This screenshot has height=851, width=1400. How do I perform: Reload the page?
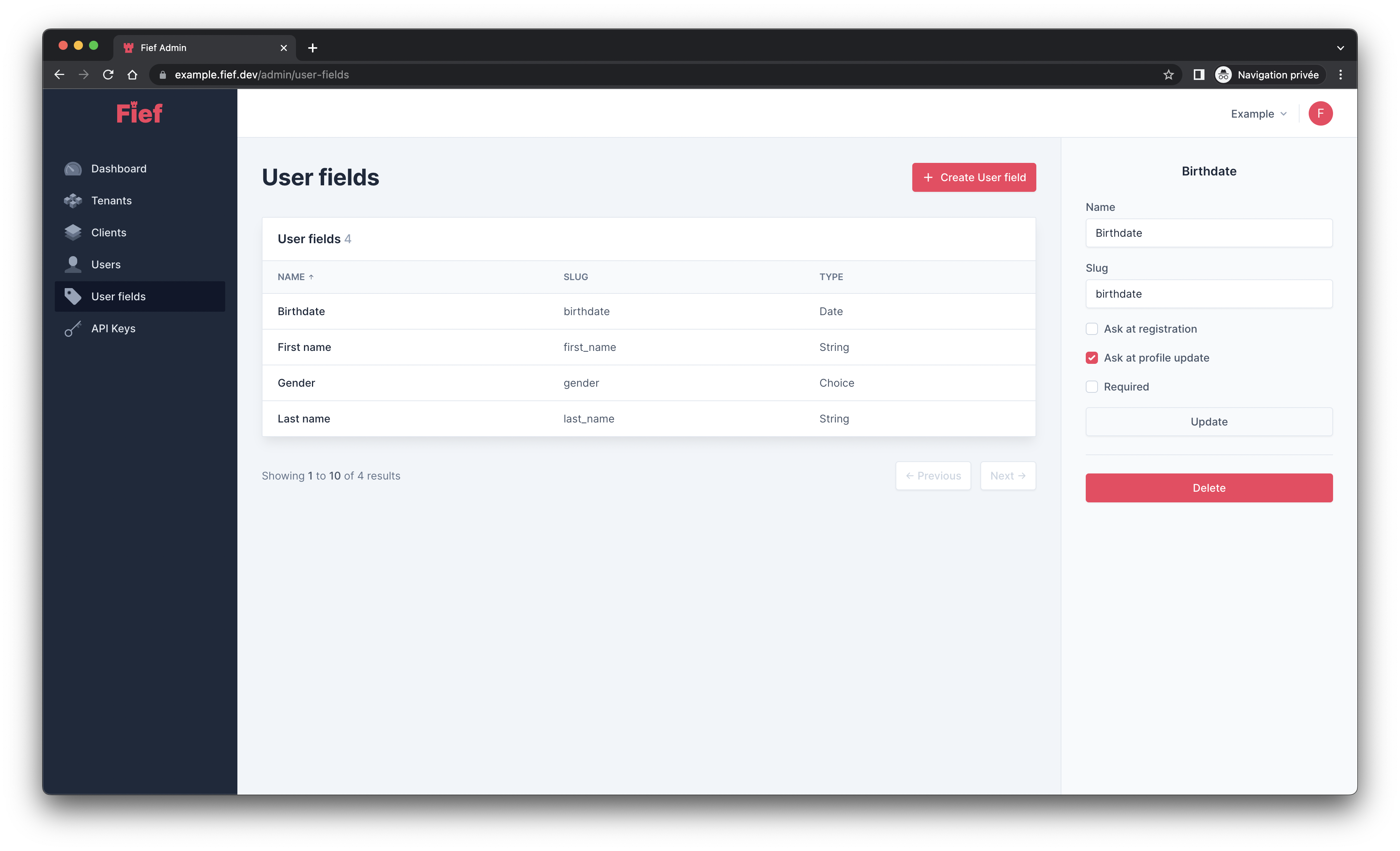tap(108, 75)
